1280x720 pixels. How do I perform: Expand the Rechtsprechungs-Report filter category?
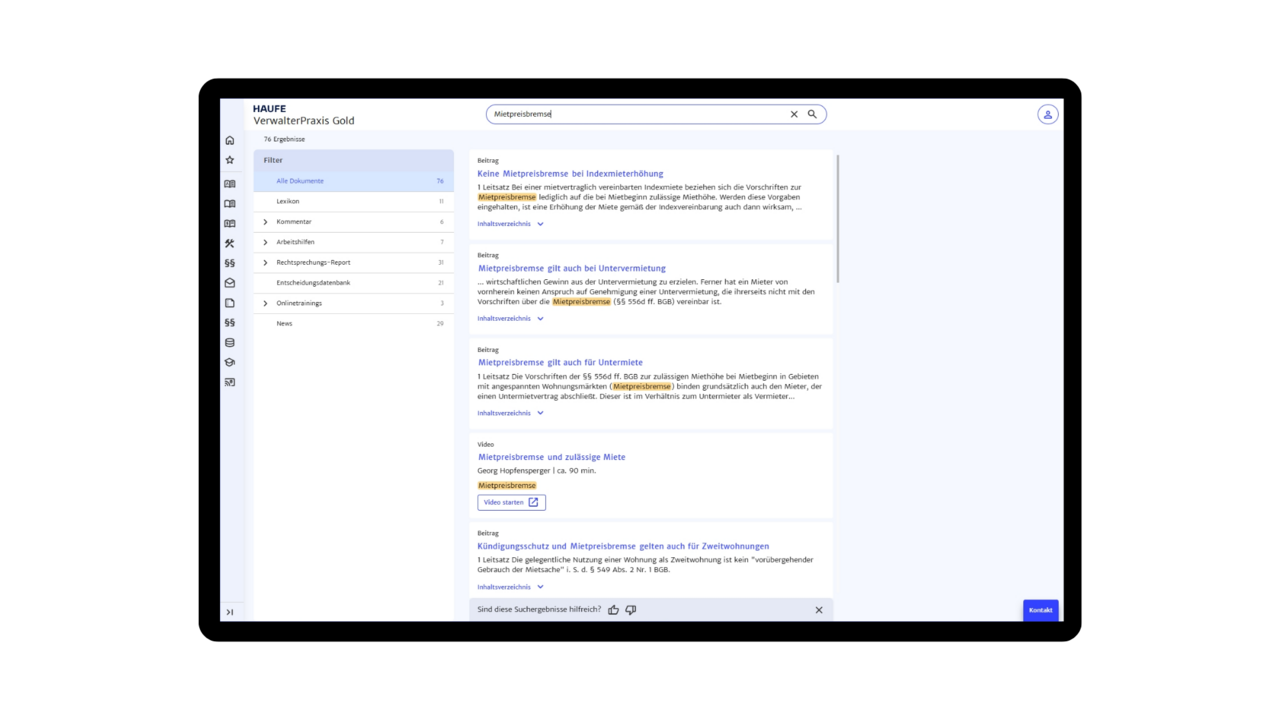click(x=265, y=263)
